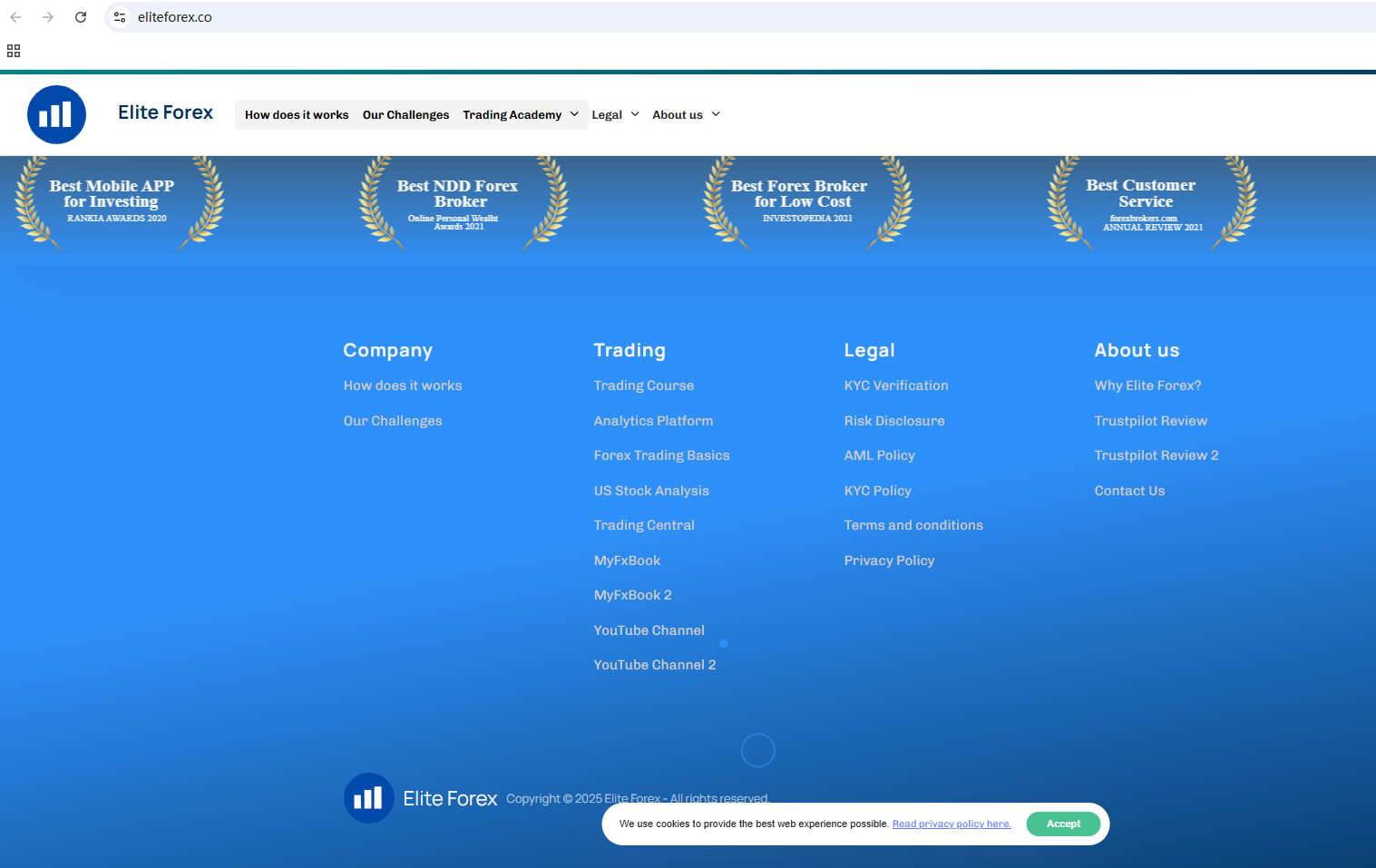Click the Elite Forex header logo icon
The width and height of the screenshot is (1376, 868).
(x=56, y=115)
